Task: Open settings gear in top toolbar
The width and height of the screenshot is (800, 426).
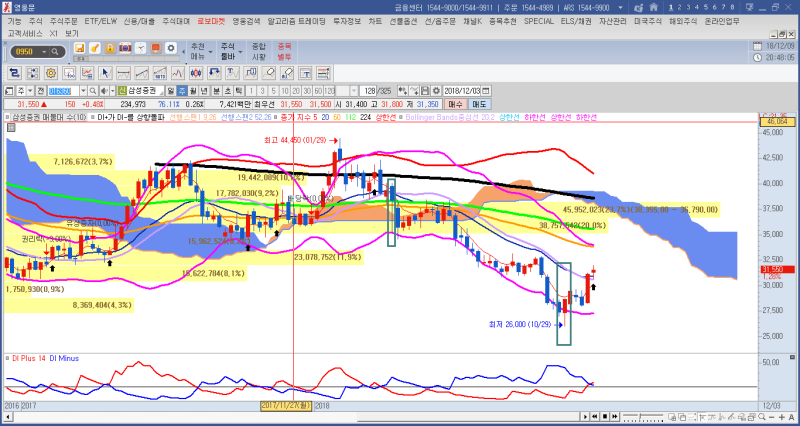Action: click(171, 48)
